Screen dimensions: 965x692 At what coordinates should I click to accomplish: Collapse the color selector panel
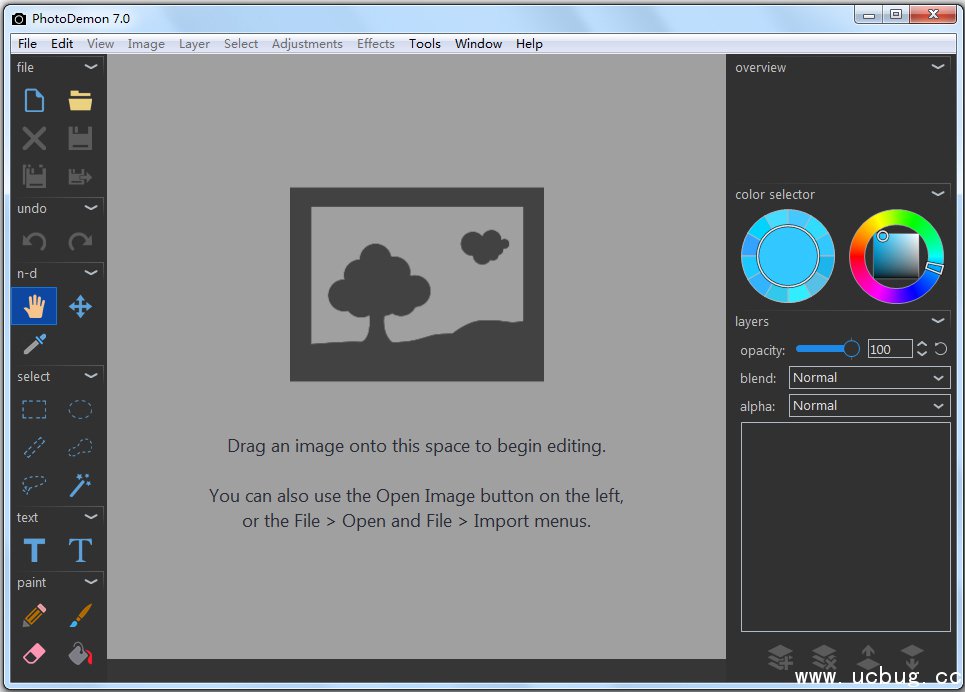click(937, 194)
